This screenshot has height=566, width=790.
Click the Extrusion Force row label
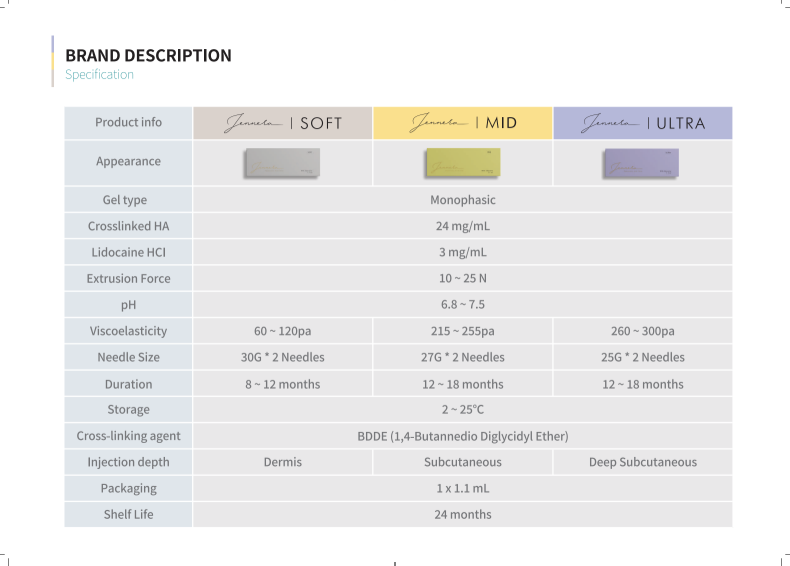[128, 278]
